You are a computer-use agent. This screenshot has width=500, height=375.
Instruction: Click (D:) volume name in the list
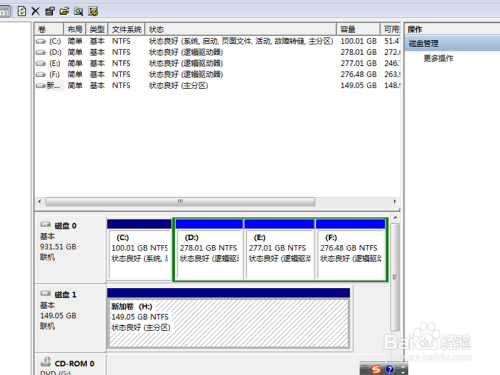tap(55, 52)
